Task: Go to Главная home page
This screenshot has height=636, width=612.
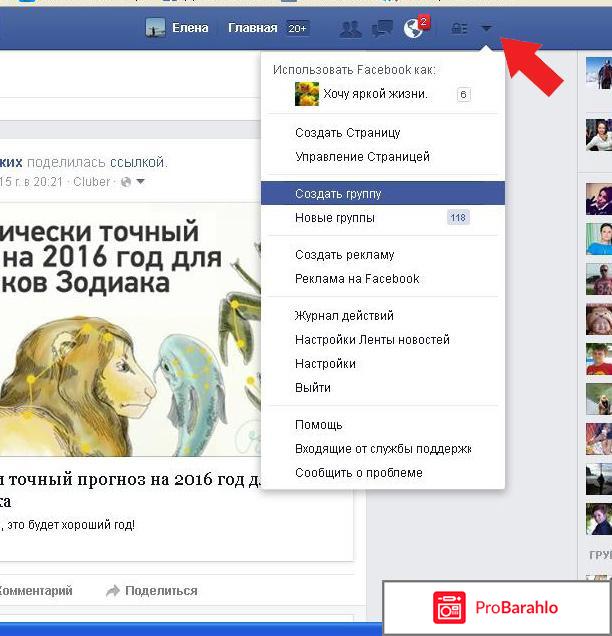Action: click(252, 28)
